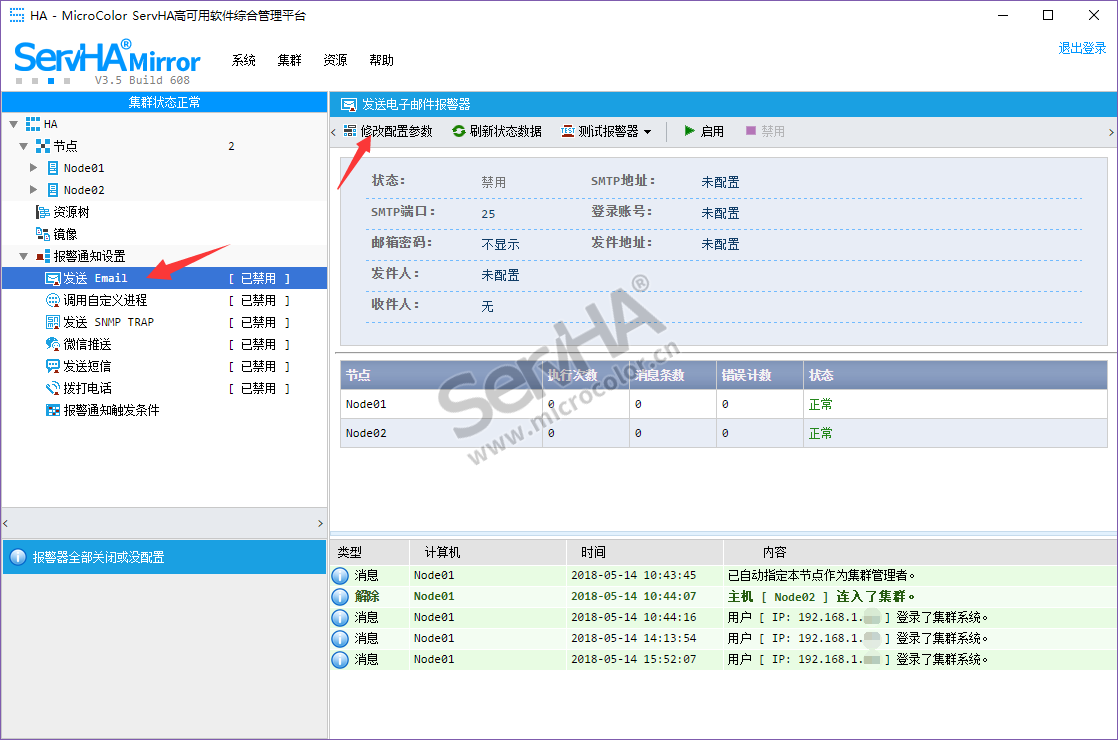Select 发送 SNMP TRAP alarm entry
The image size is (1118, 740).
coord(108,322)
